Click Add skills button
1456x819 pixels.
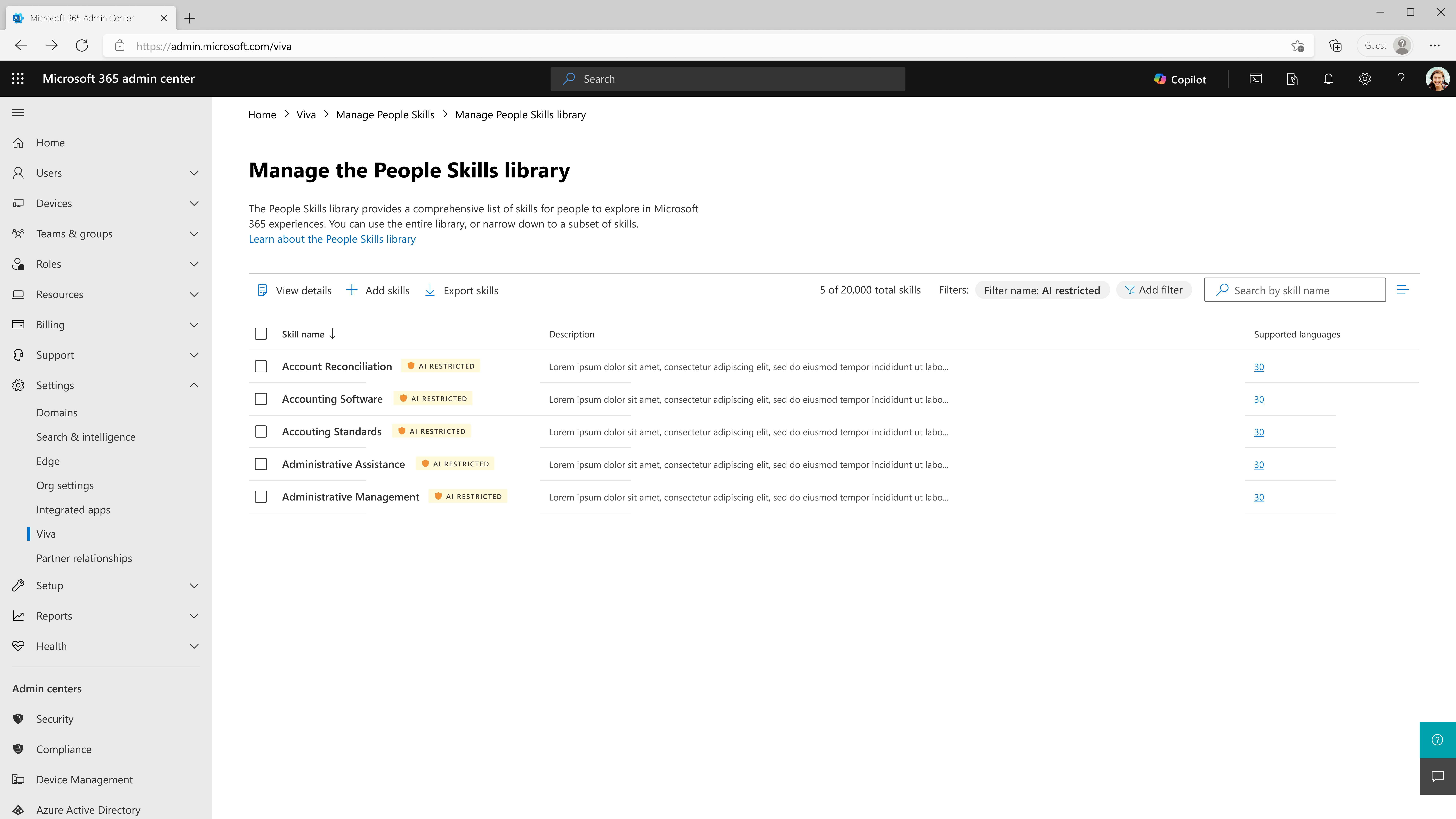pyautogui.click(x=378, y=290)
